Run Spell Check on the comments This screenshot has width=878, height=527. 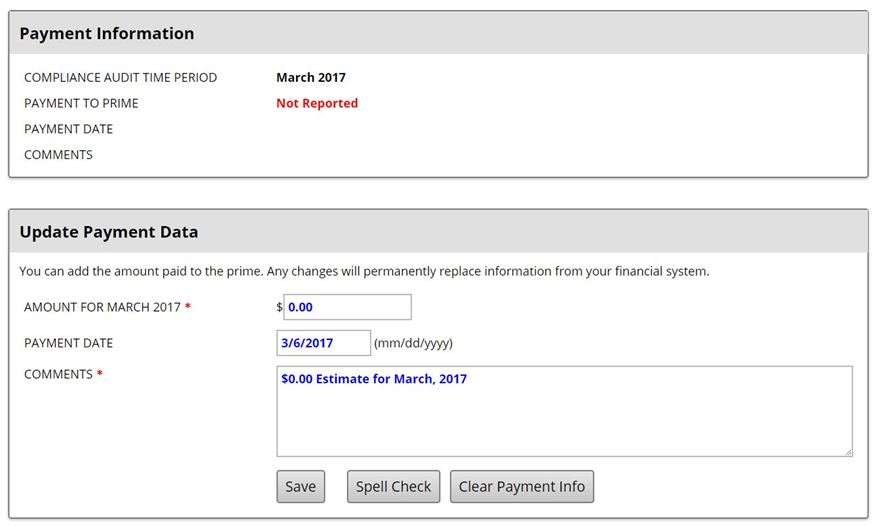pyautogui.click(x=393, y=487)
